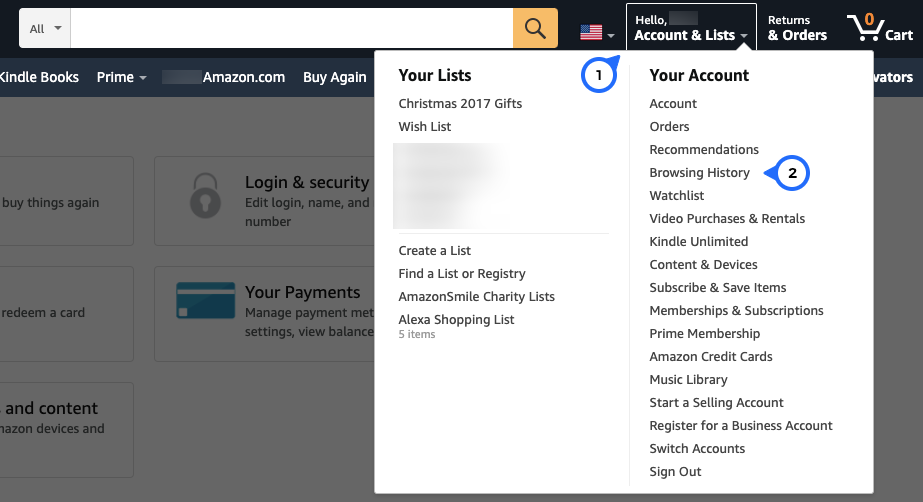Click the numbered step 1 callout marker
Screen dimensions: 923x502
click(599, 75)
